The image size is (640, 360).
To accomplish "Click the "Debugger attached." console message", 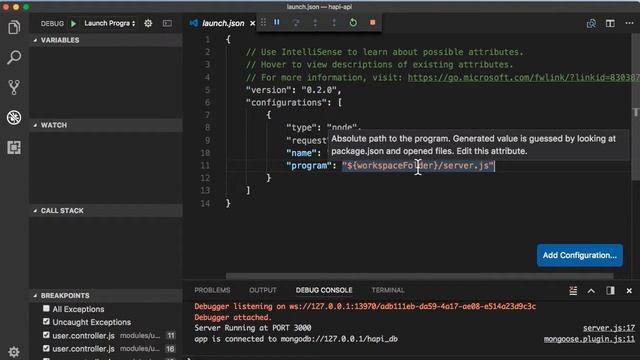I will pos(233,317).
